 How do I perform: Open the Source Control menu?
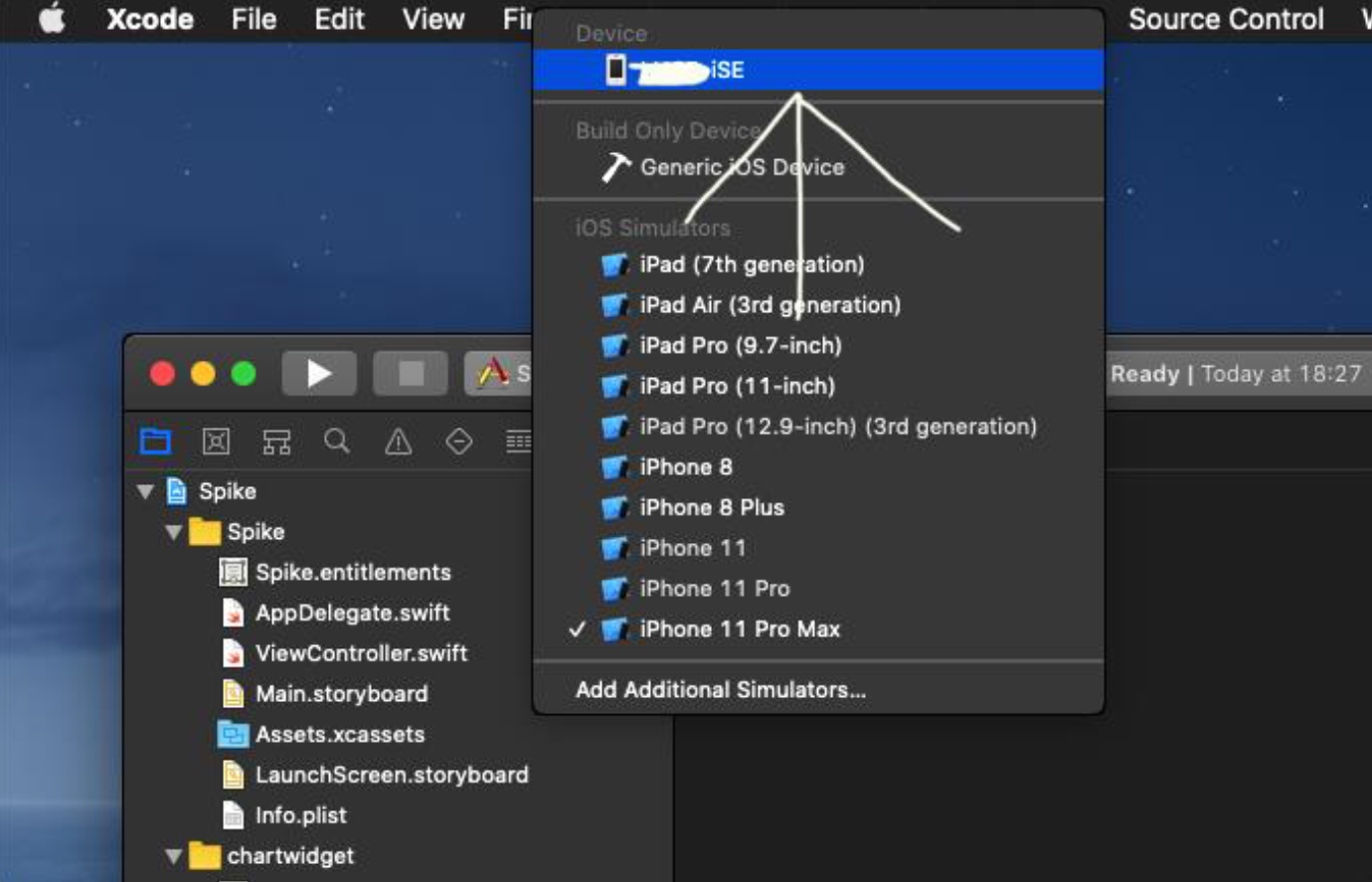(x=1226, y=19)
